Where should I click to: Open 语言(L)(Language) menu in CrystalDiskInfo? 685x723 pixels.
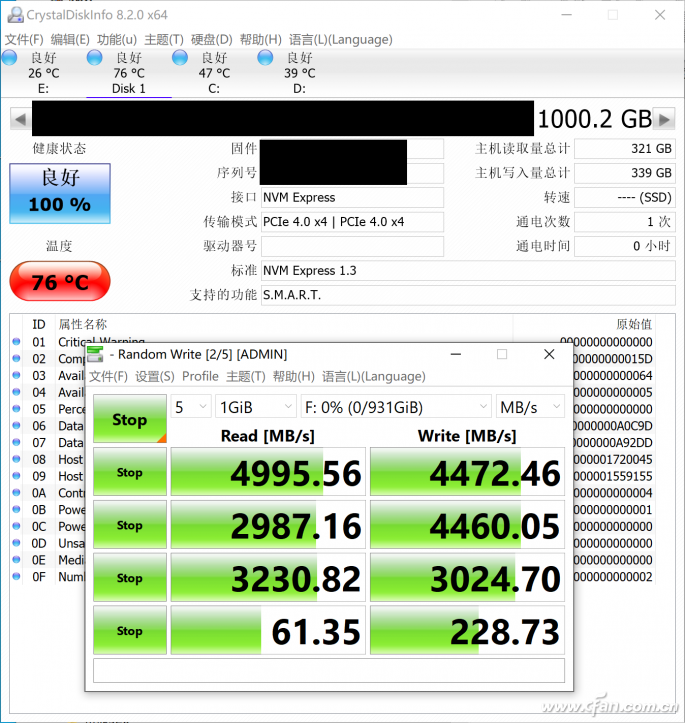341,40
